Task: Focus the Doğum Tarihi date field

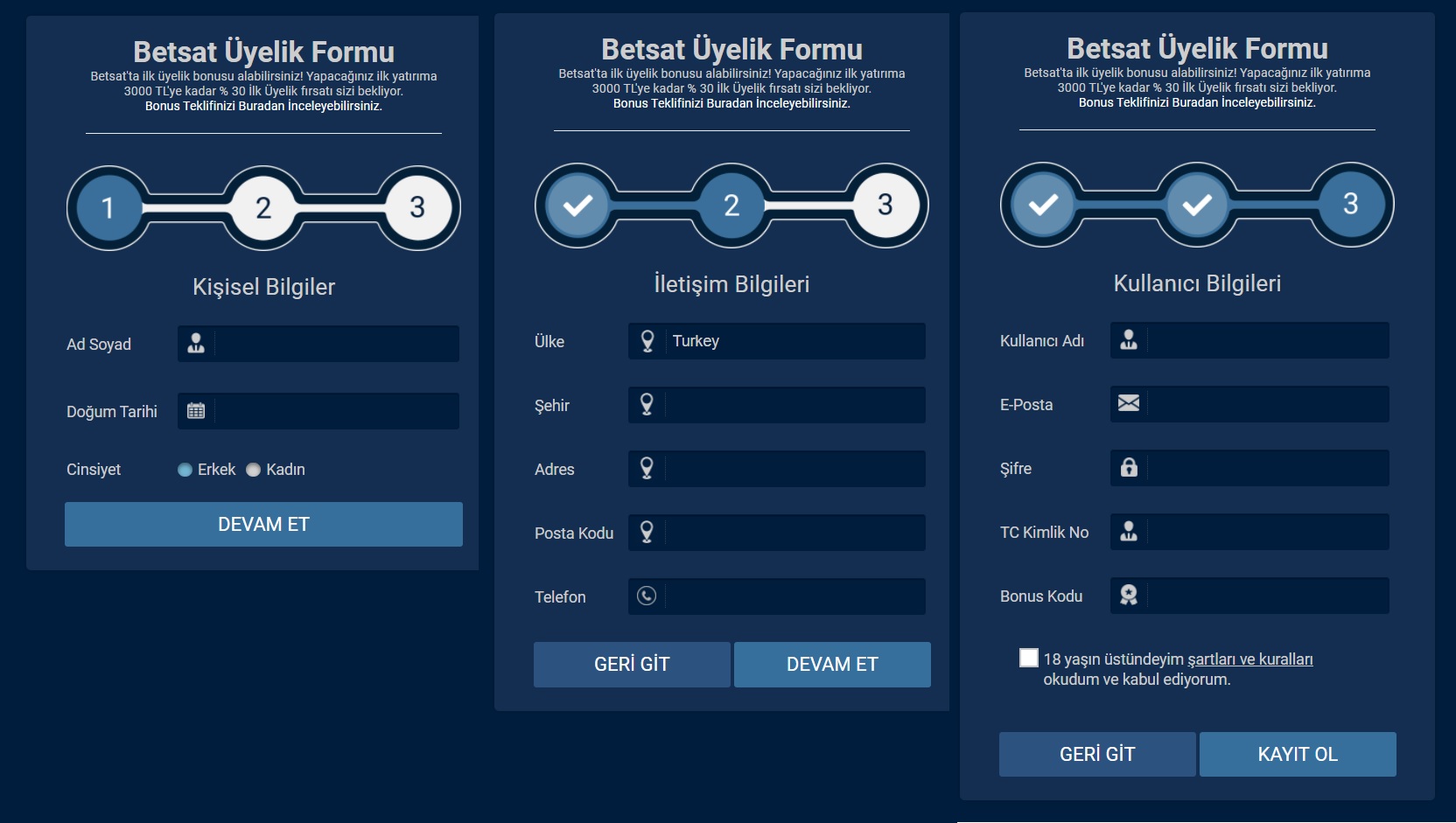Action: (318, 411)
